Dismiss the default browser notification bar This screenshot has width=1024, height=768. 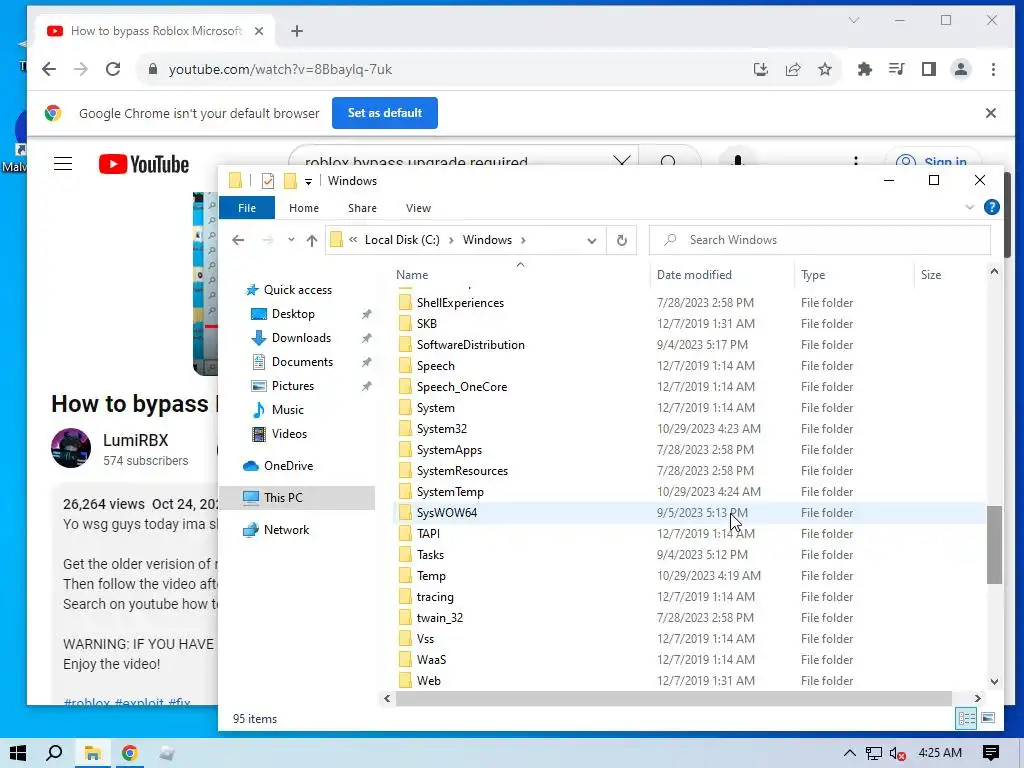coord(991,113)
